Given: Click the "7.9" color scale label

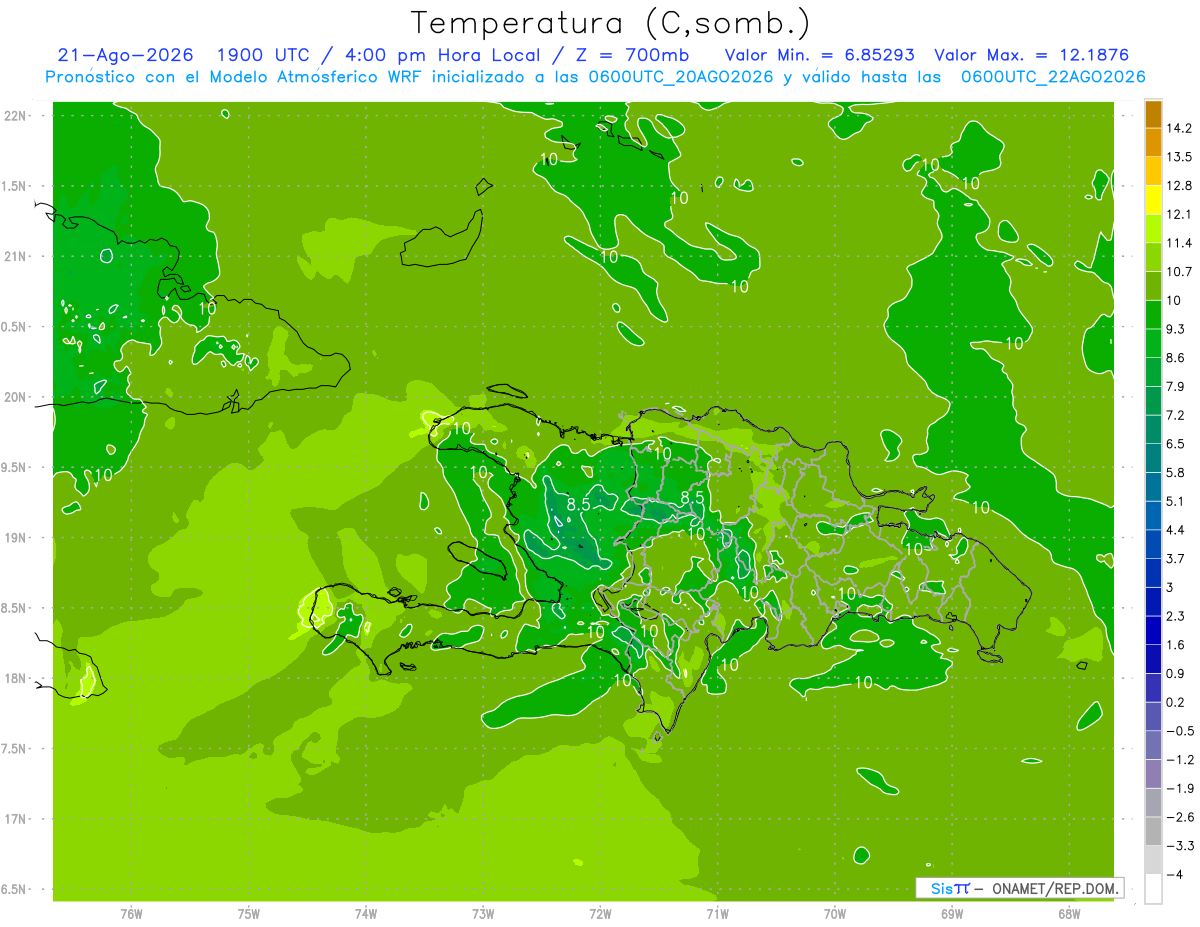Looking at the screenshot, I should click(1176, 386).
